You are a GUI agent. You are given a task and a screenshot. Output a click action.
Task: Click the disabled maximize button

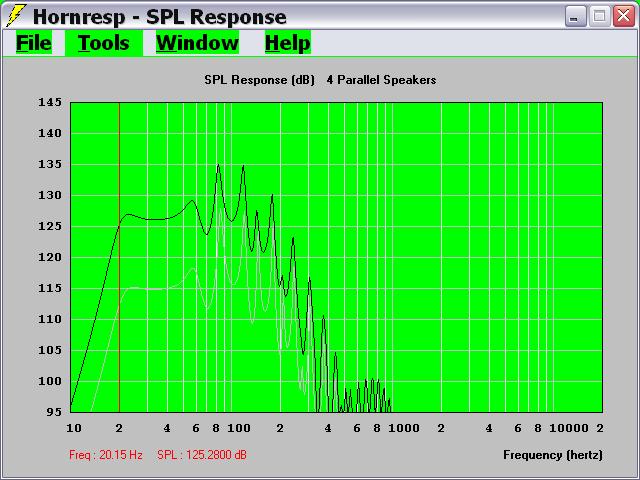click(599, 16)
